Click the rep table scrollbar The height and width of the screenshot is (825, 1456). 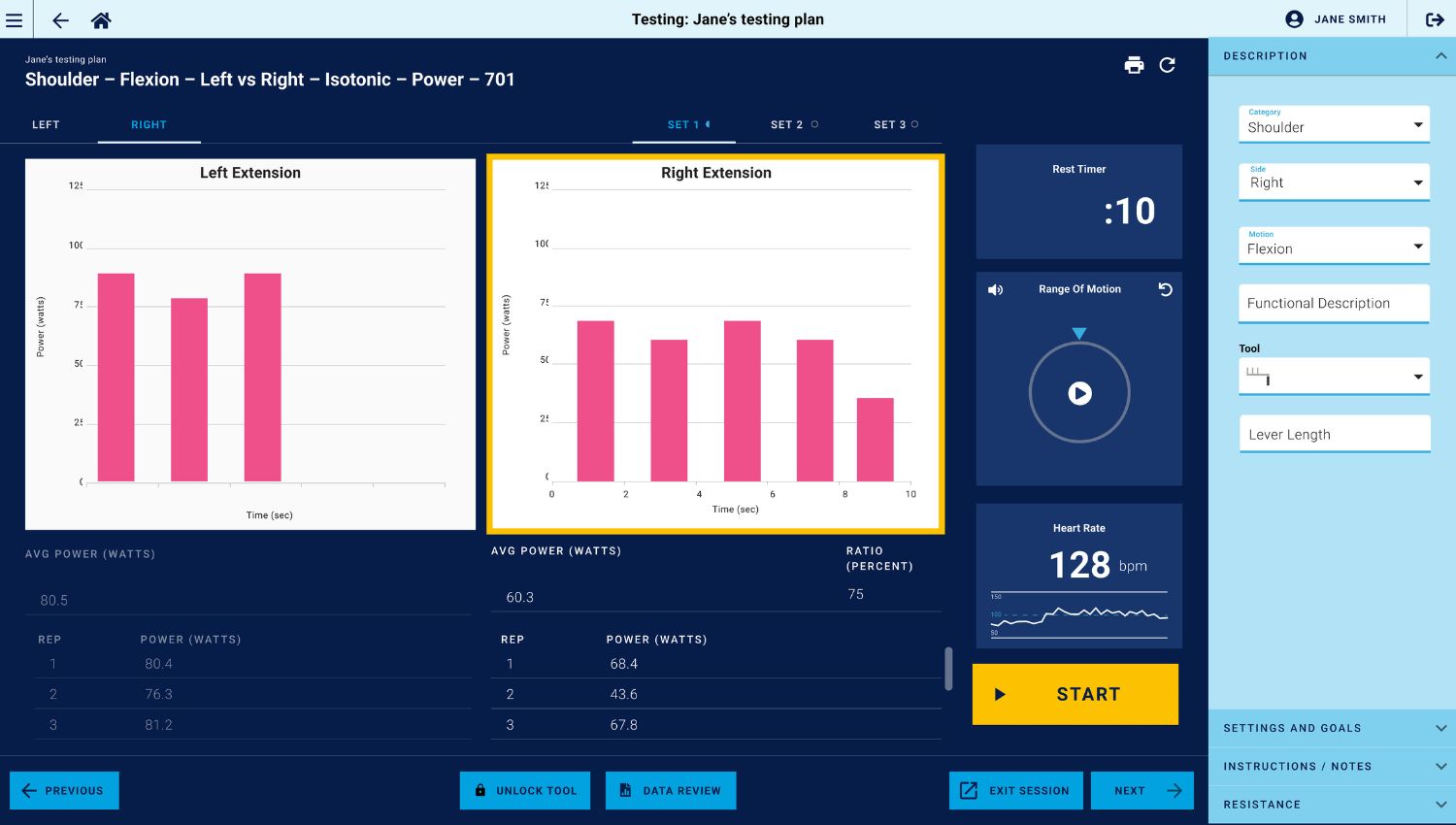coord(948,669)
